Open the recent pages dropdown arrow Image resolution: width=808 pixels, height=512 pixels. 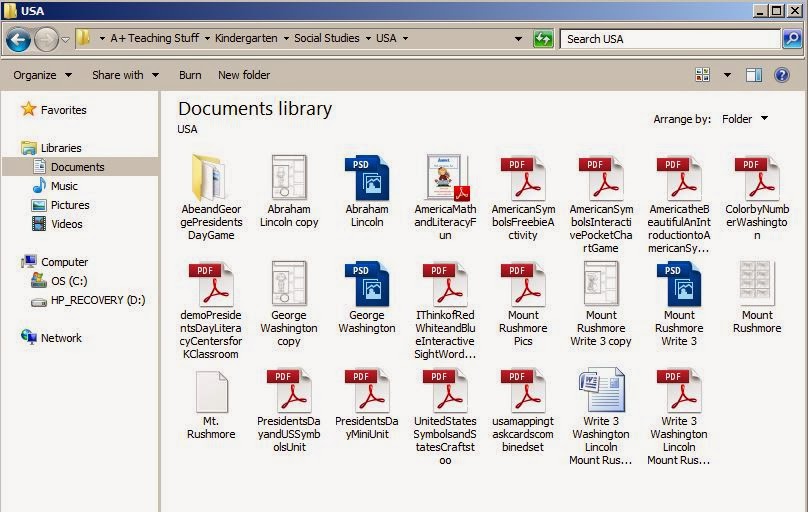pyautogui.click(x=65, y=39)
